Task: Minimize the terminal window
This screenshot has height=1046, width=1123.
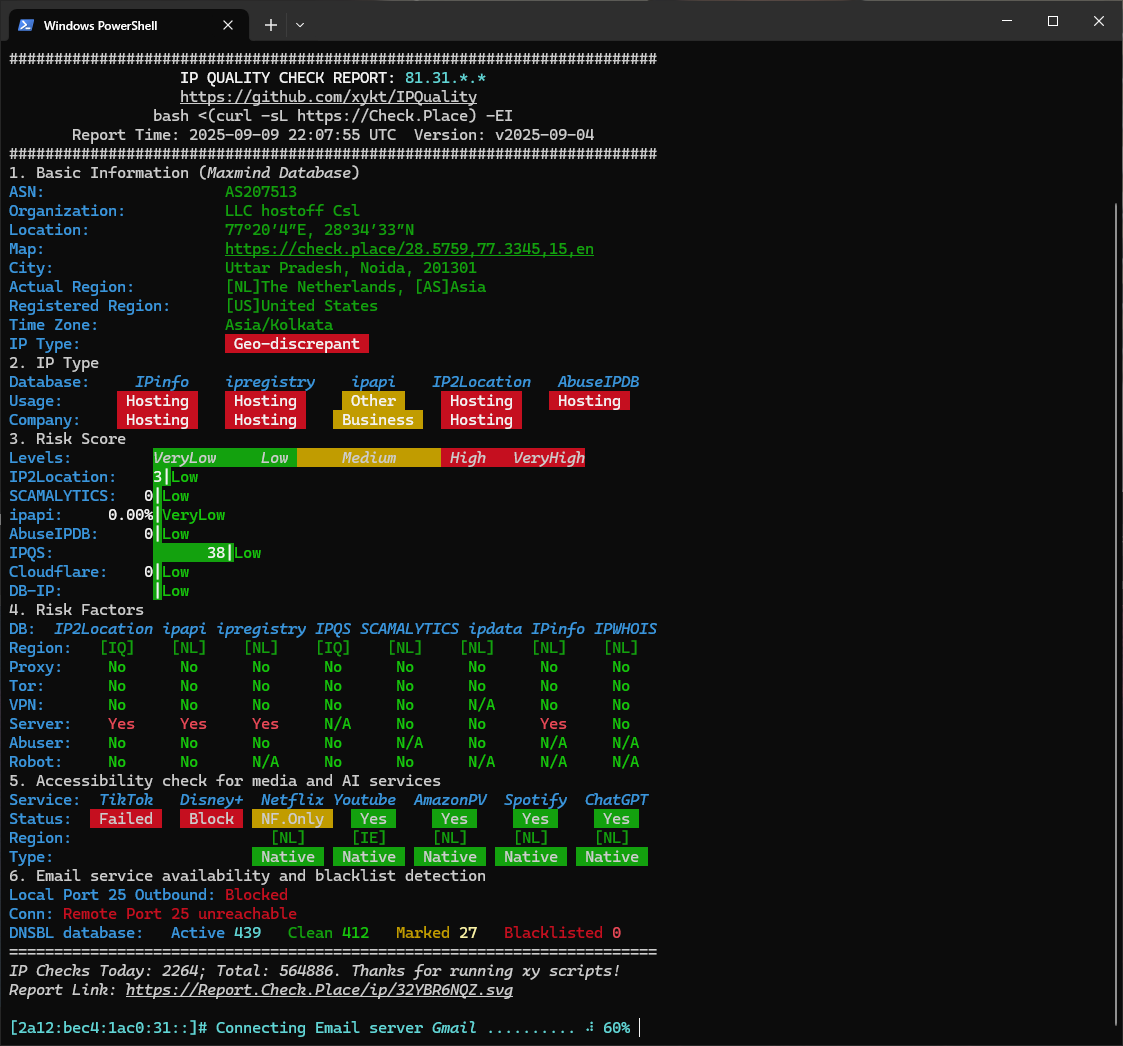Action: click(x=1006, y=21)
